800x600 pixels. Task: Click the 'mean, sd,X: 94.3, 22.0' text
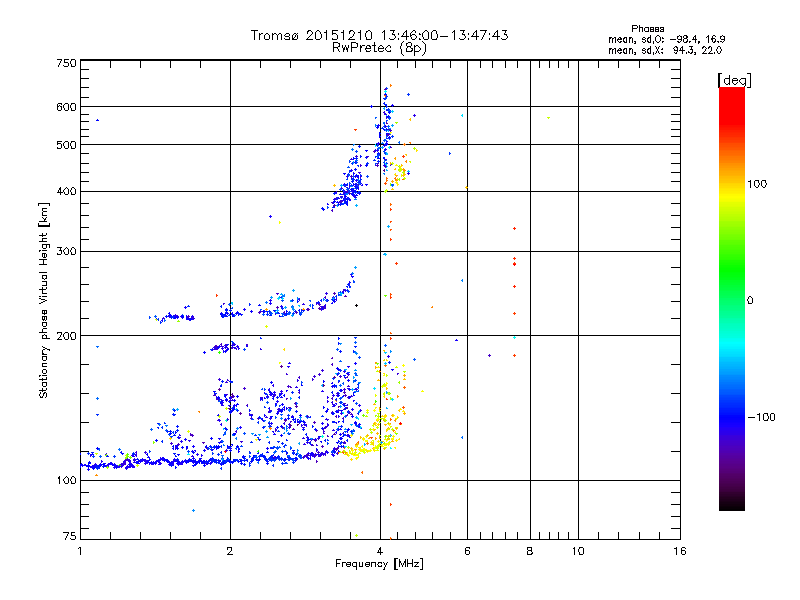point(665,50)
